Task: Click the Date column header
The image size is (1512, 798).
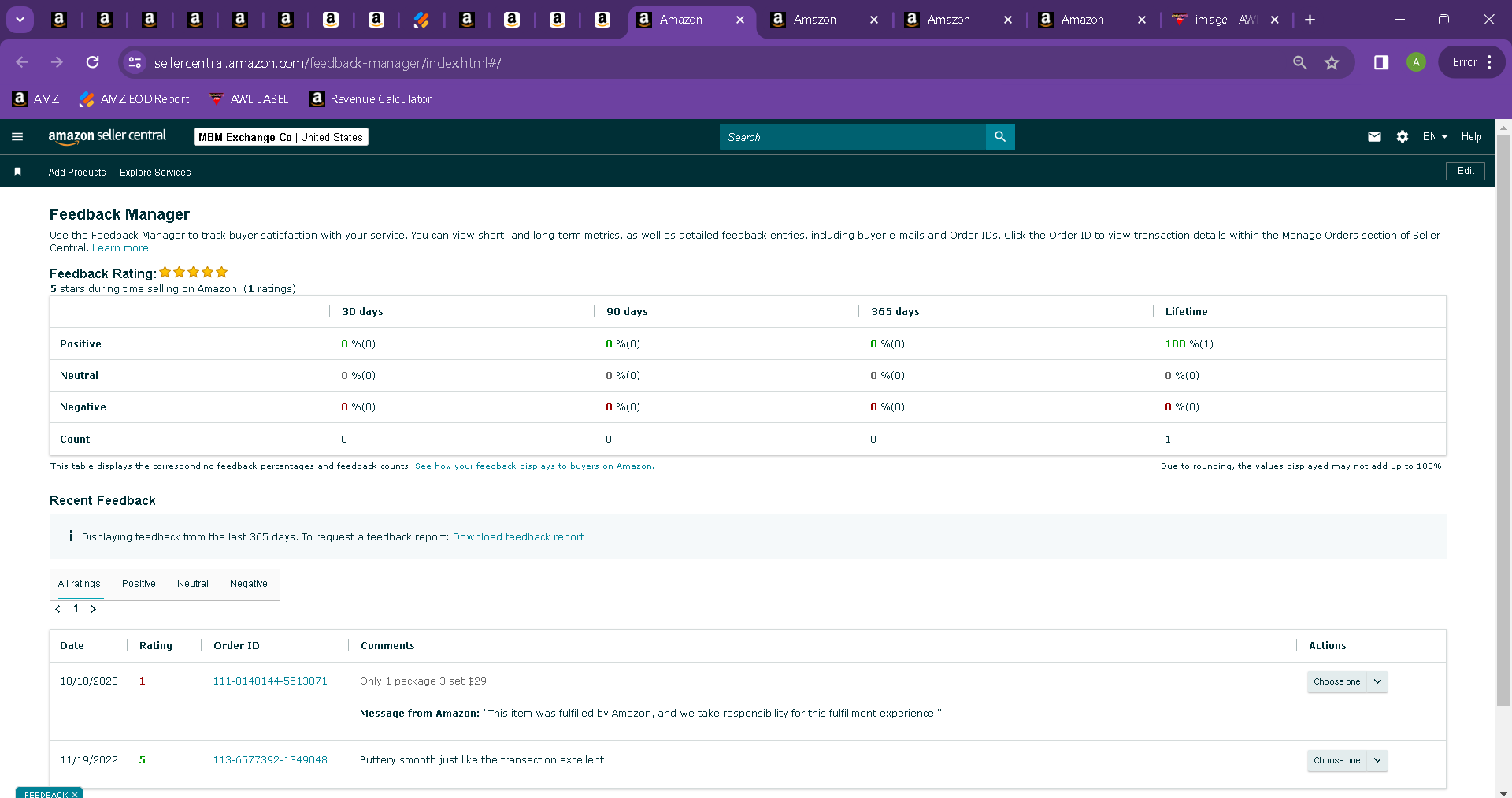Action: (72, 646)
